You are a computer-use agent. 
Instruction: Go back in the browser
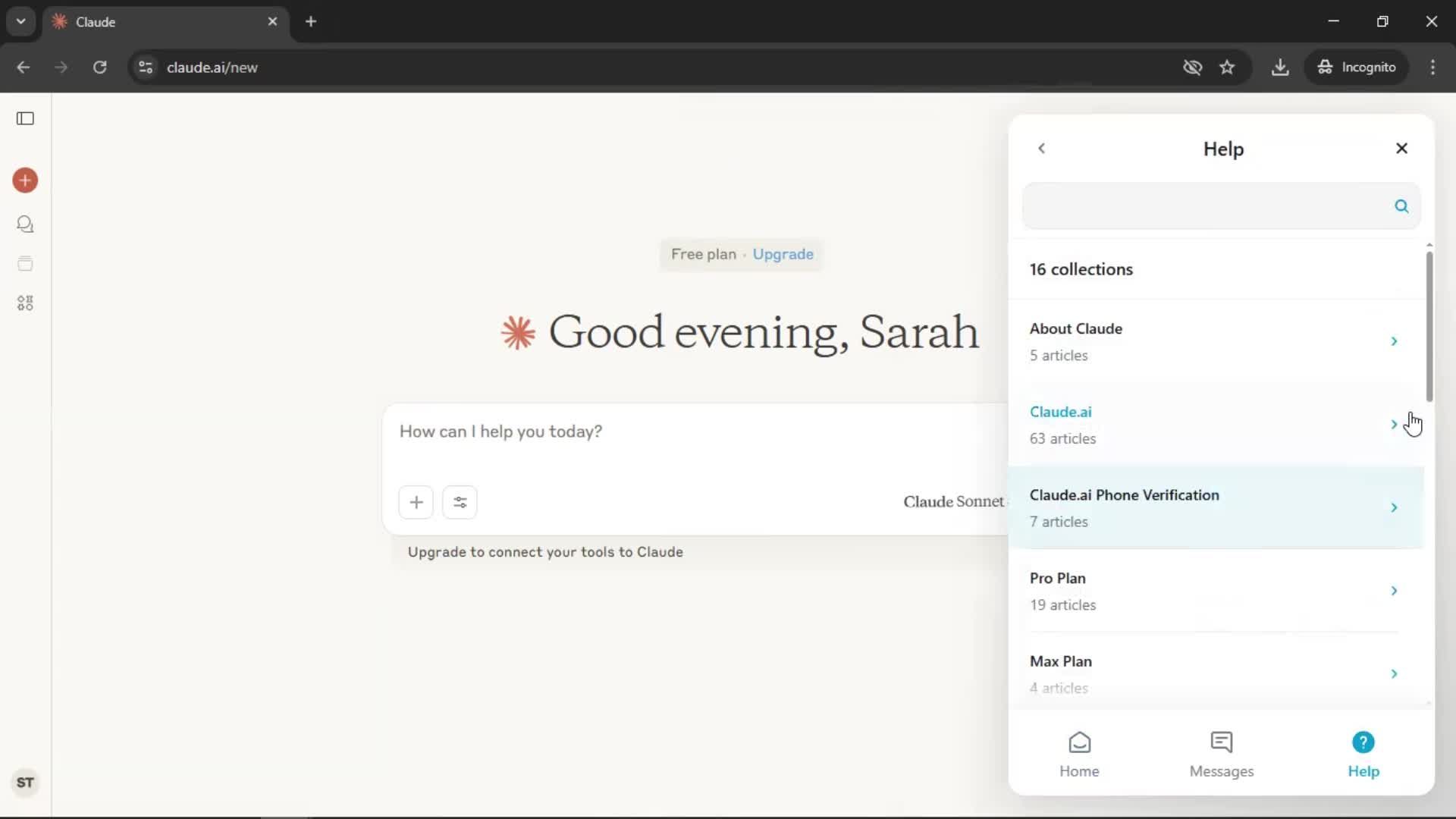click(x=24, y=67)
